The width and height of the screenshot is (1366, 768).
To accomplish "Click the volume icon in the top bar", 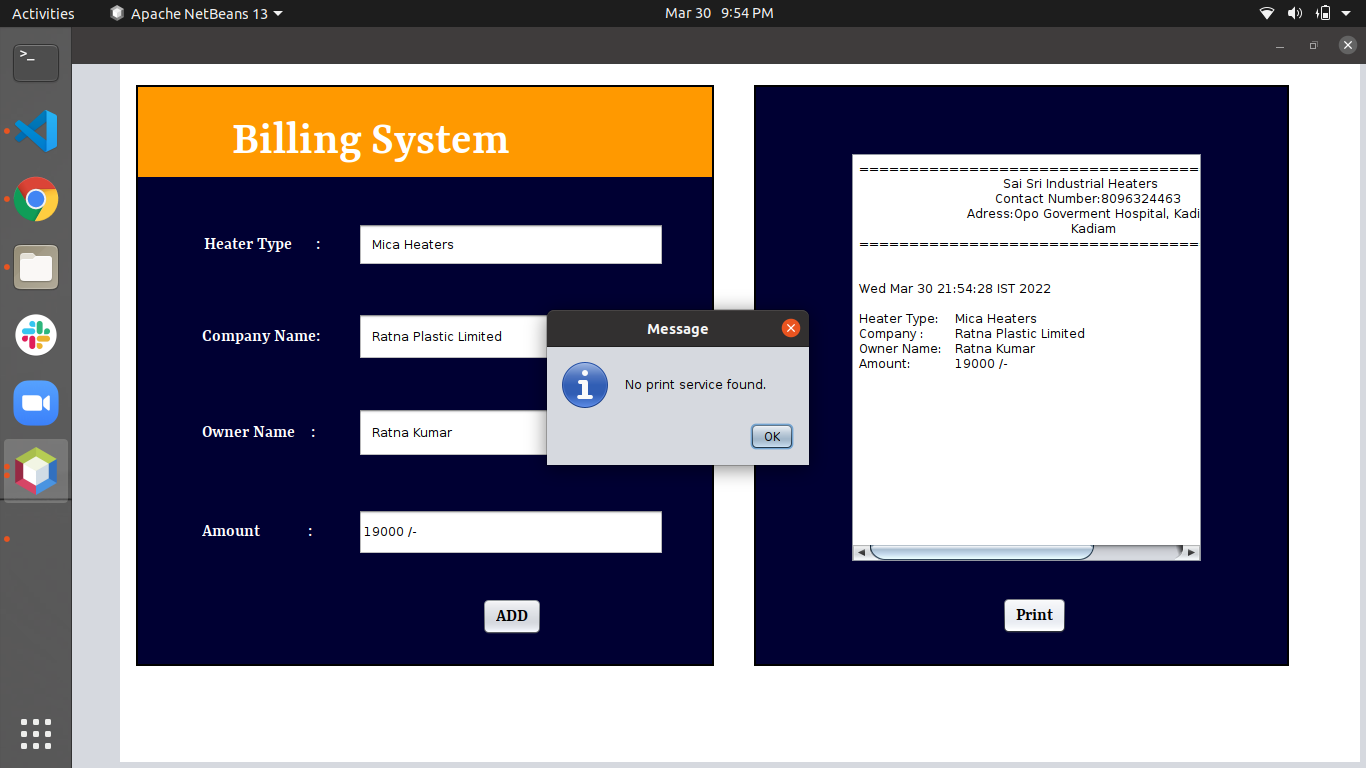I will tap(1296, 13).
